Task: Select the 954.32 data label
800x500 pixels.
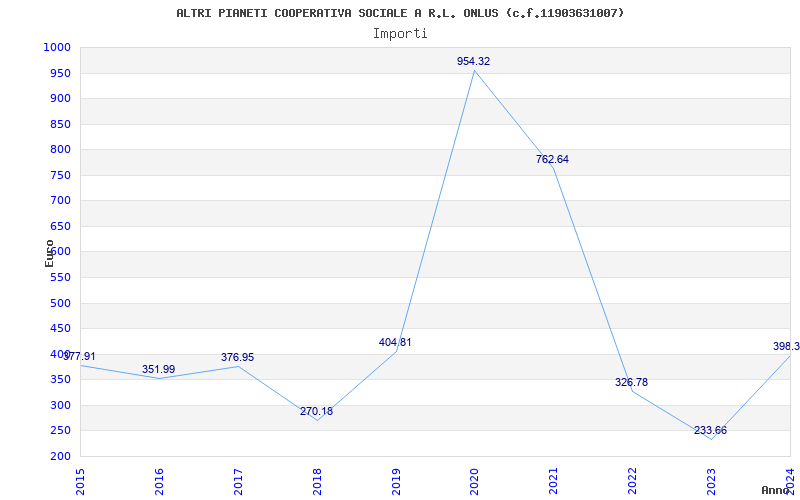Action: 473,61
